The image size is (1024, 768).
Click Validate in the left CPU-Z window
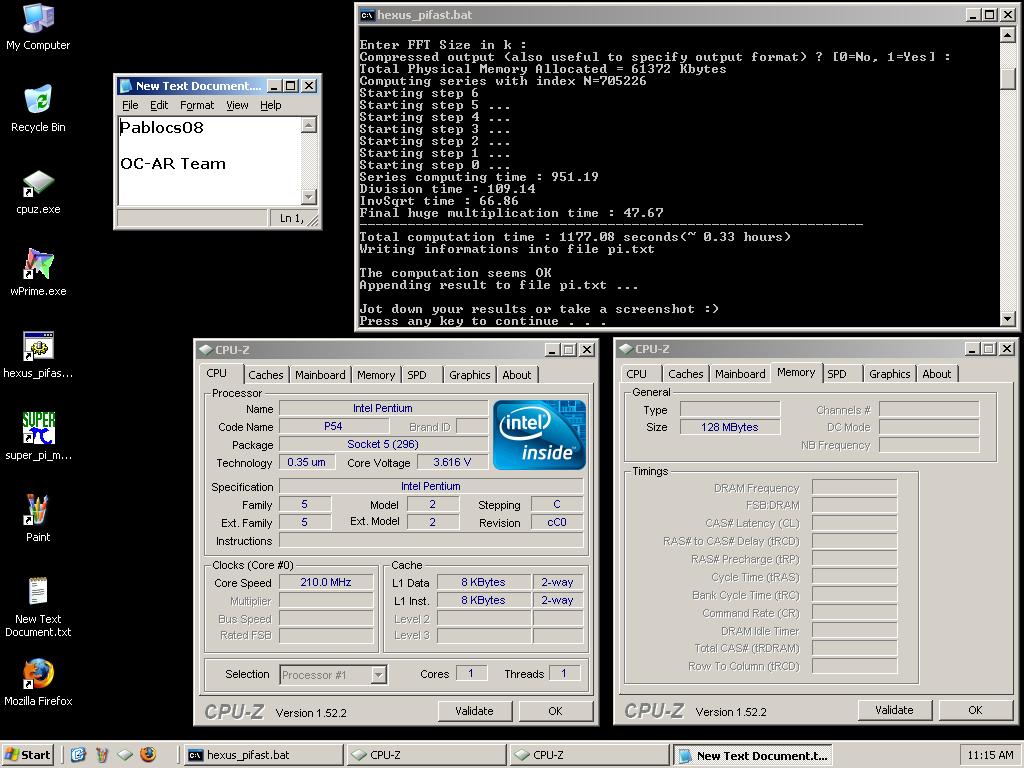coord(474,711)
